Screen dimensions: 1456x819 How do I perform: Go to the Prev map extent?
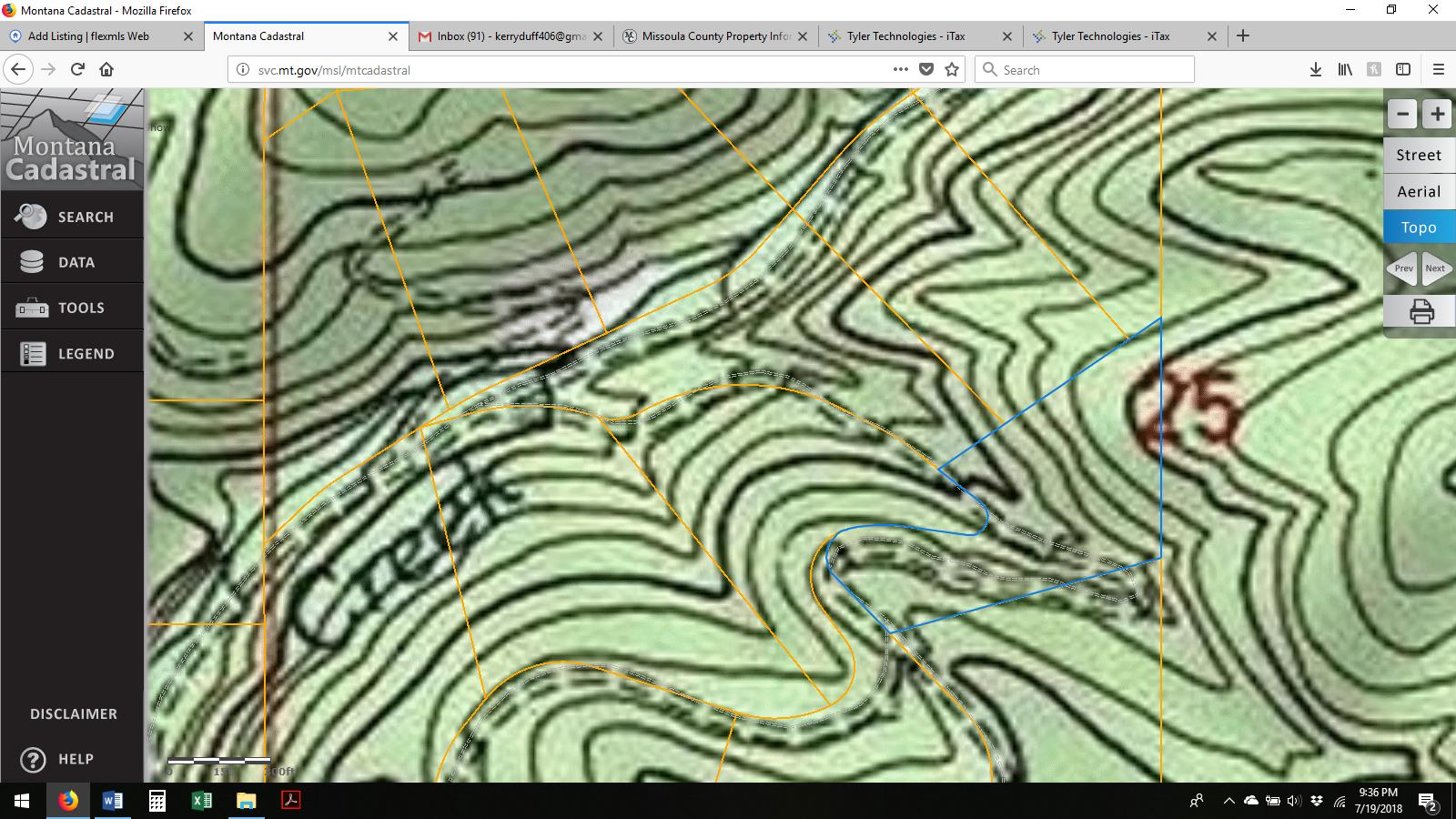[x=1402, y=268]
